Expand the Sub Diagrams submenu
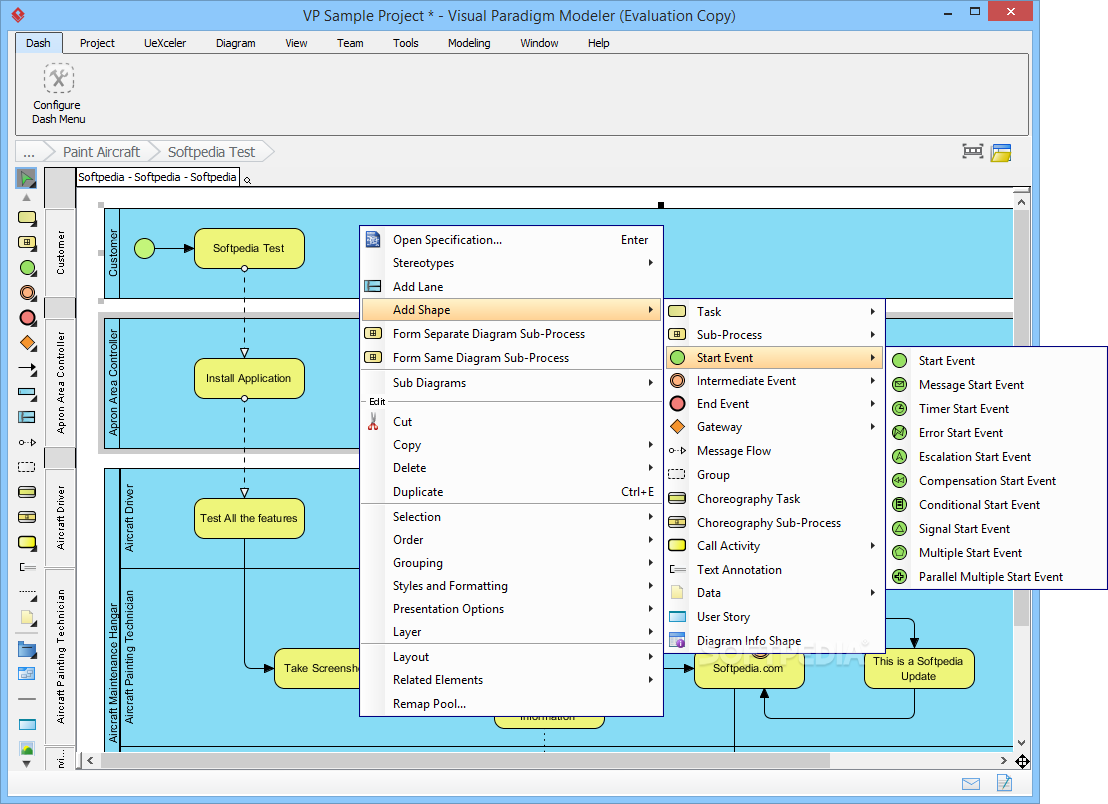Viewport: 1108px width, 804px height. [x=512, y=383]
